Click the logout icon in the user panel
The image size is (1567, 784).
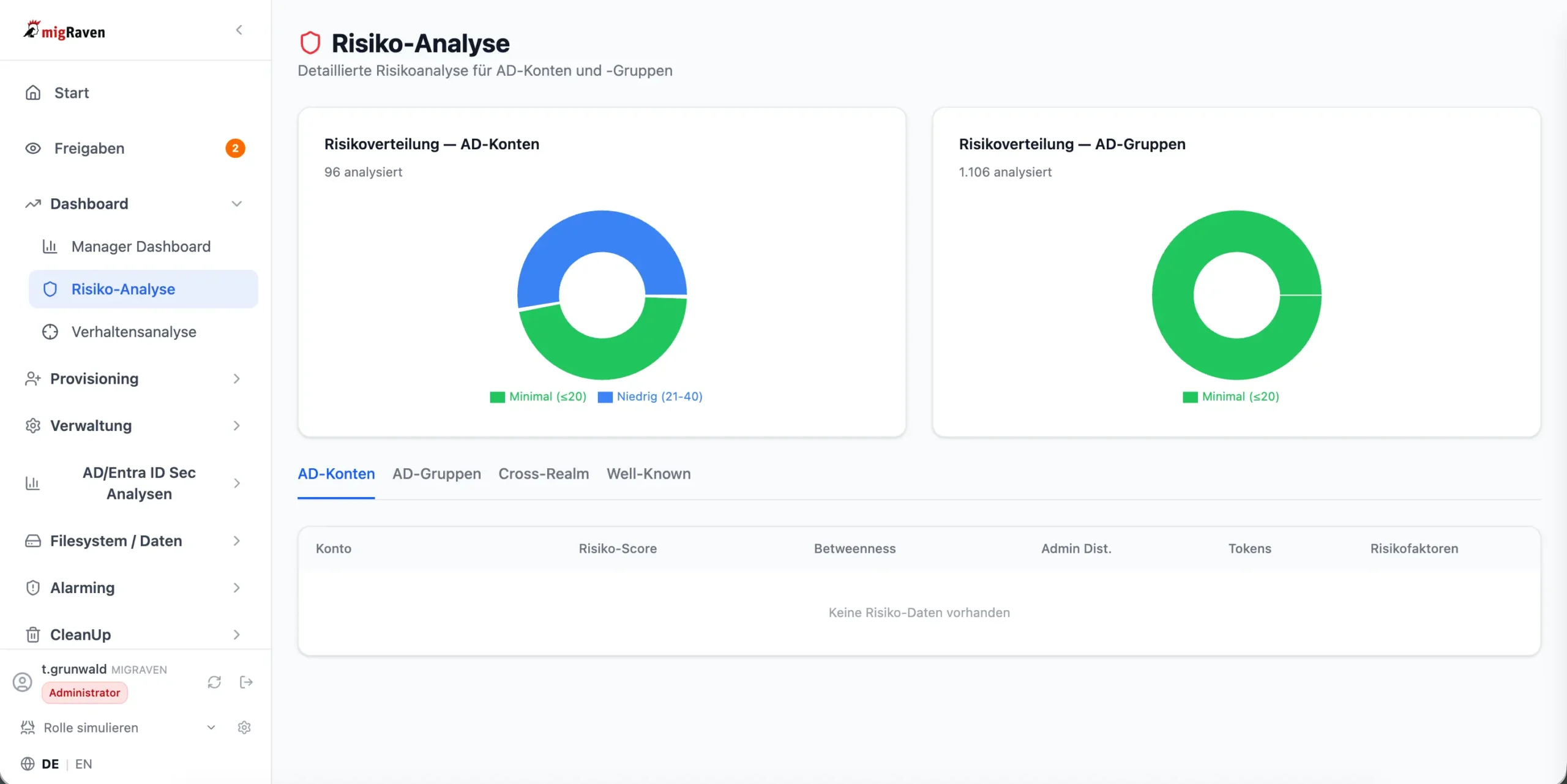pos(246,682)
